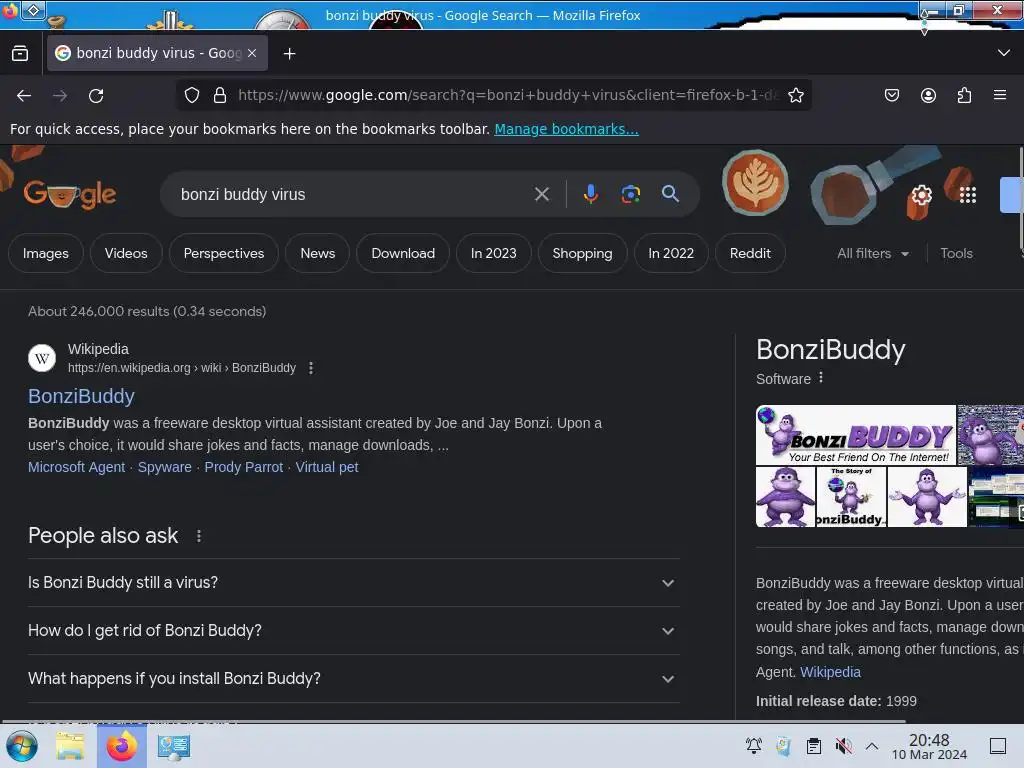The image size is (1024, 768).
Task: Open the Firefox hamburger application menu
Action: coord(1000,95)
